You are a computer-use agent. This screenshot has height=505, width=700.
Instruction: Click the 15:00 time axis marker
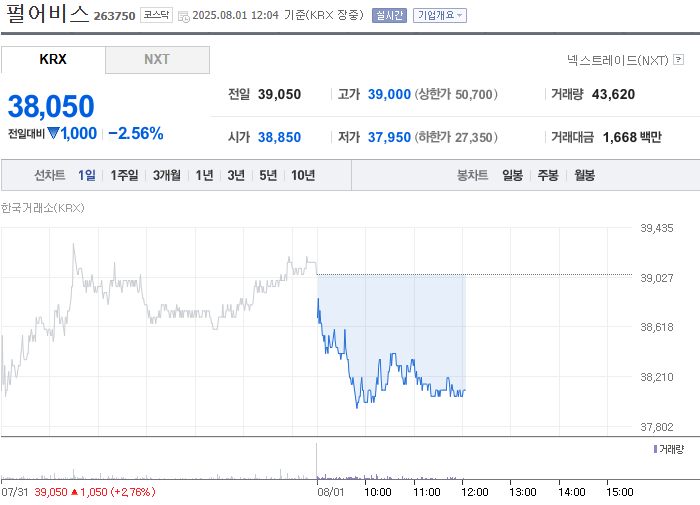pos(620,492)
